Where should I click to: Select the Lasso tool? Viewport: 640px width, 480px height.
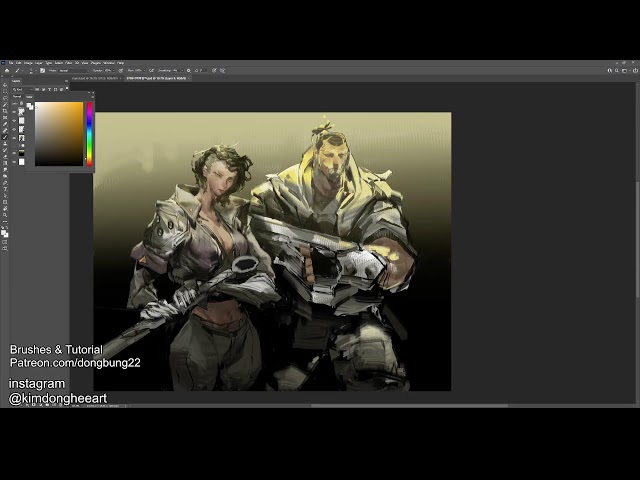pyautogui.click(x=5, y=98)
